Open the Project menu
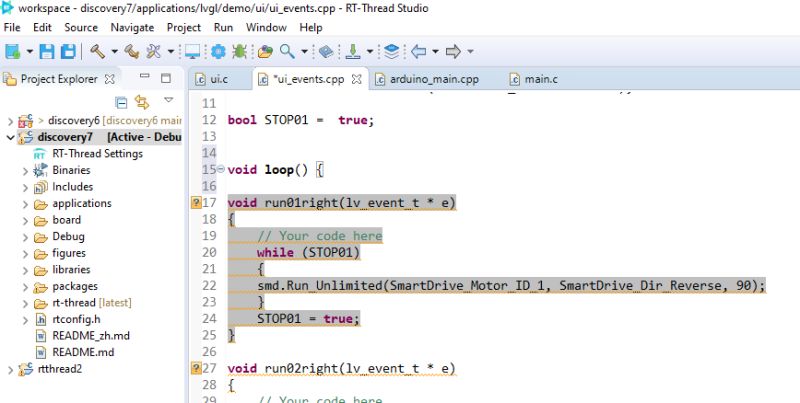Screen dimensions: 800x403 tap(184, 28)
